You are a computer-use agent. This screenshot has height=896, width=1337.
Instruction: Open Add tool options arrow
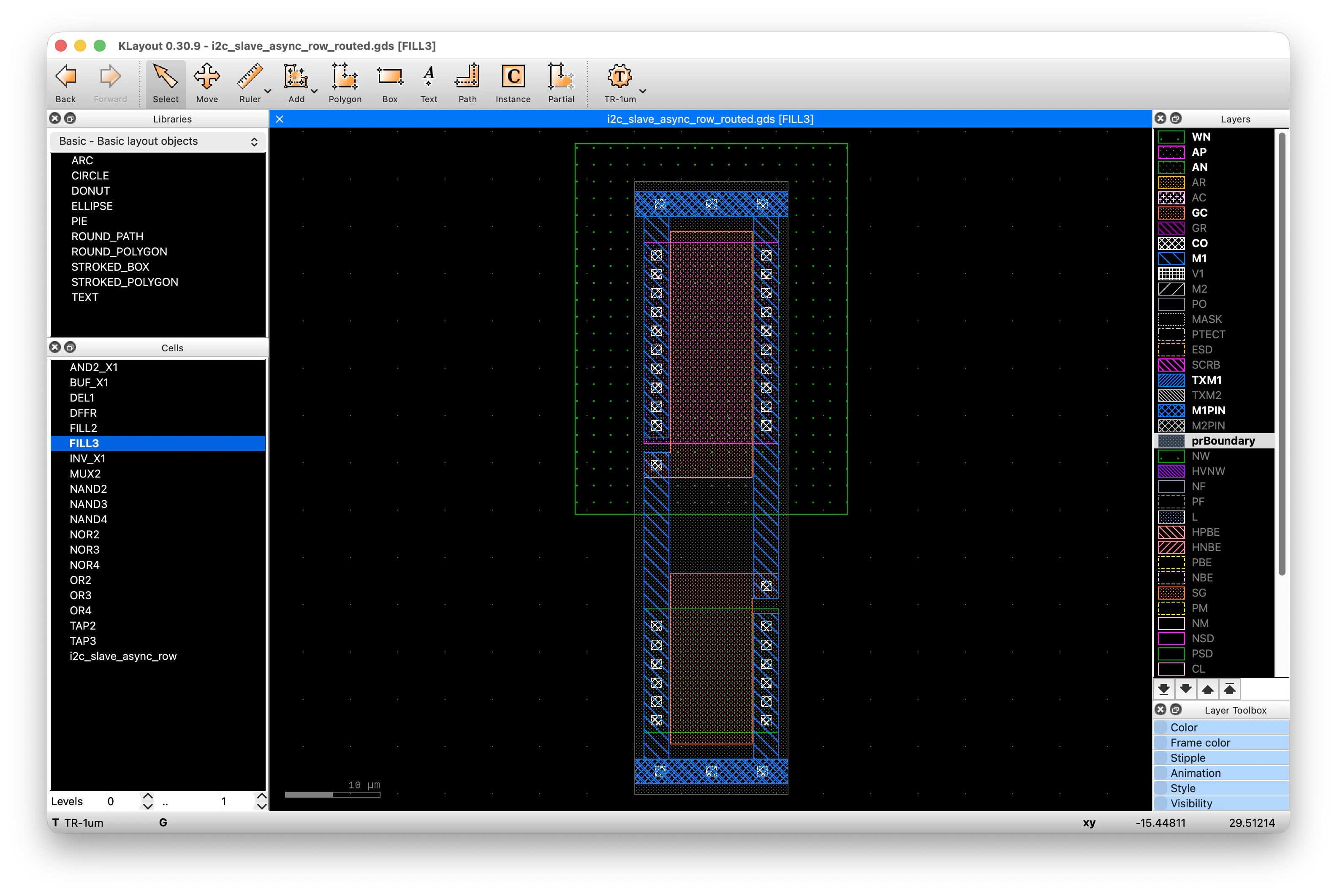pyautogui.click(x=314, y=92)
